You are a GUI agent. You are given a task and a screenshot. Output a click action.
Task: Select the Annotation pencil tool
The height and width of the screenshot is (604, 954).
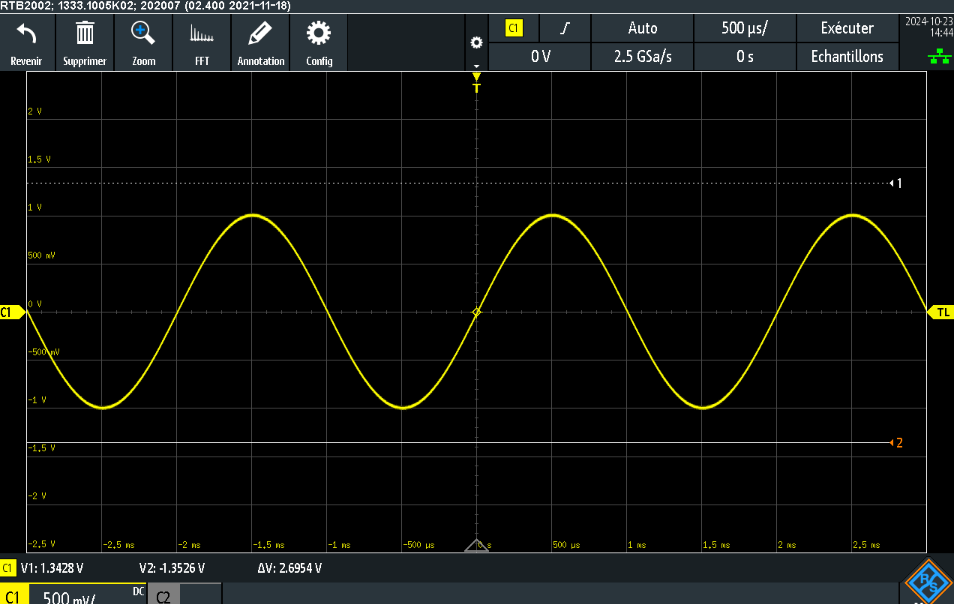261,44
